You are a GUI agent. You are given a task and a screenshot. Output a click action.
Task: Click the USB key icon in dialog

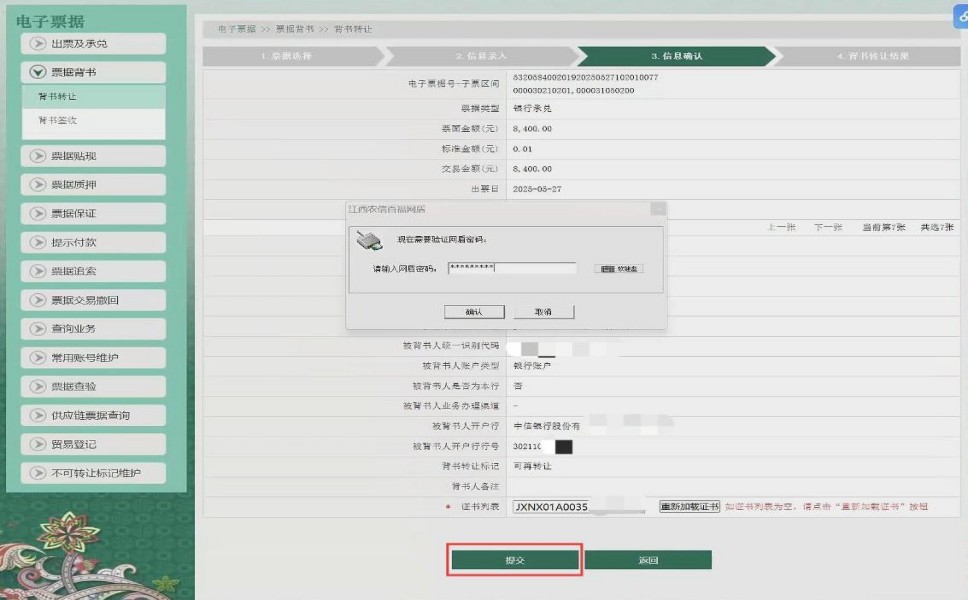[x=370, y=241]
